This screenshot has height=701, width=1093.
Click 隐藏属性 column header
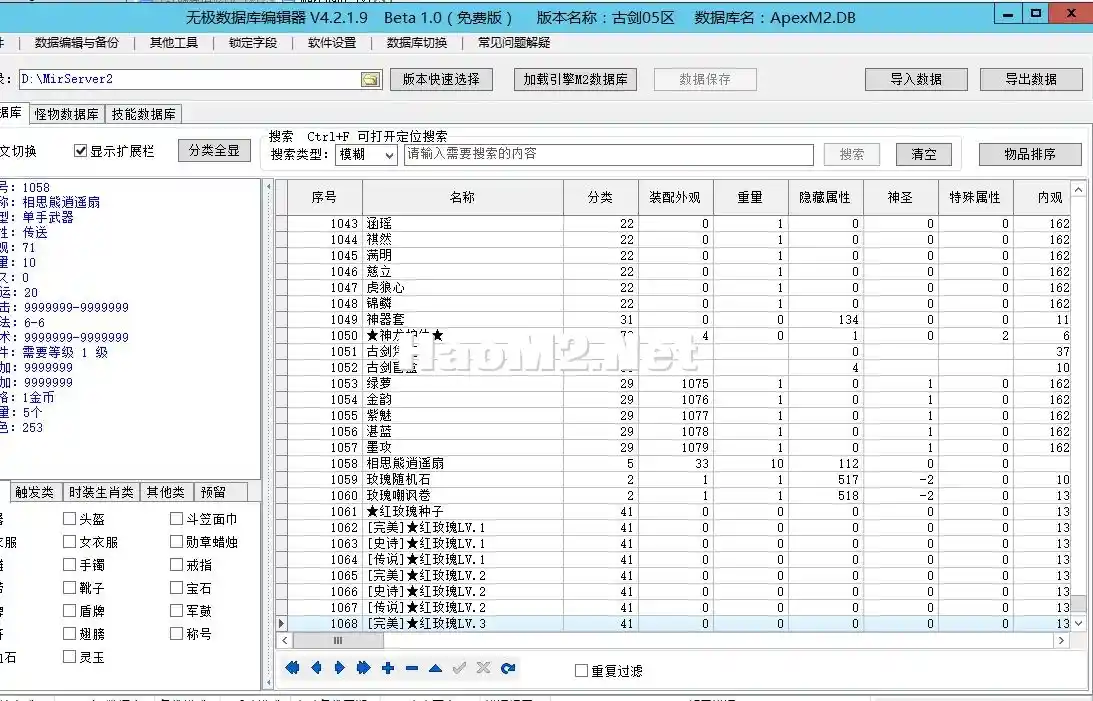click(825, 198)
